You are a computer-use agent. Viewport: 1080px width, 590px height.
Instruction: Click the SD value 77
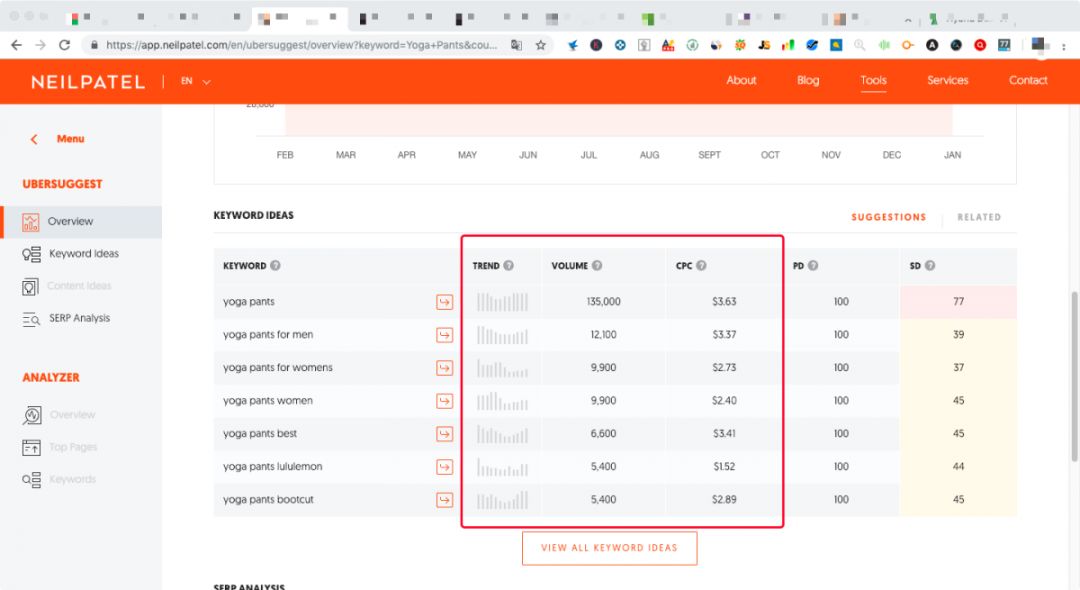tap(958, 302)
